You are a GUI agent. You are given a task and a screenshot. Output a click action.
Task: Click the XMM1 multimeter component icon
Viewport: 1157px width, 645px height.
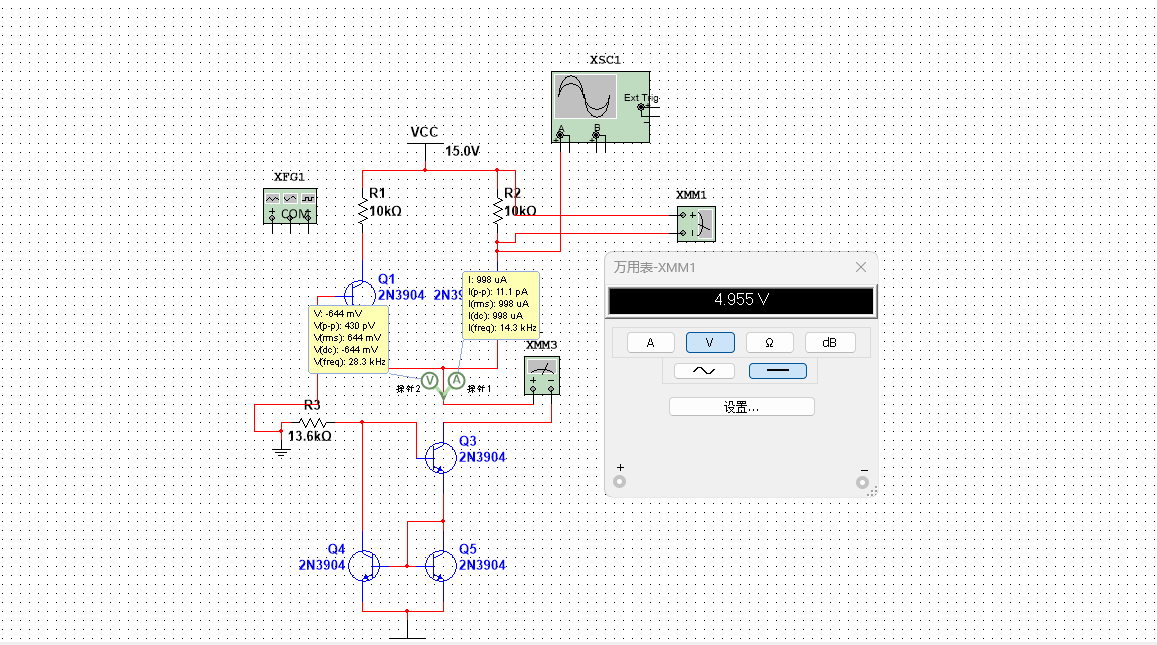pos(696,224)
